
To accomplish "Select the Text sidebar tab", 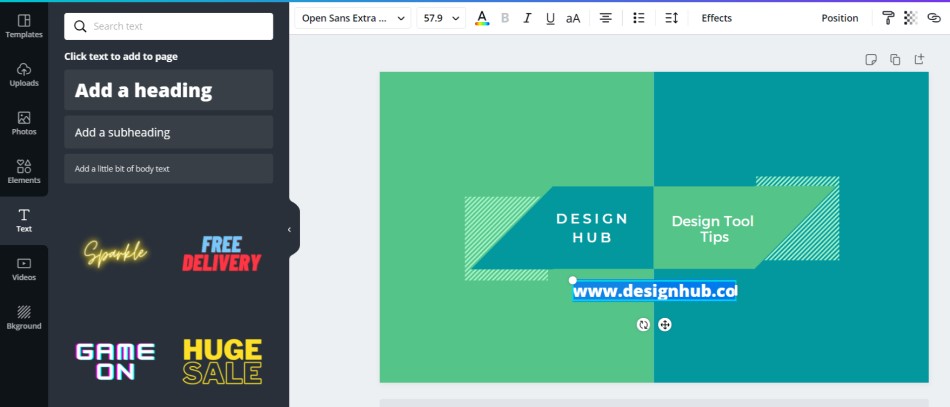I will coord(24,220).
